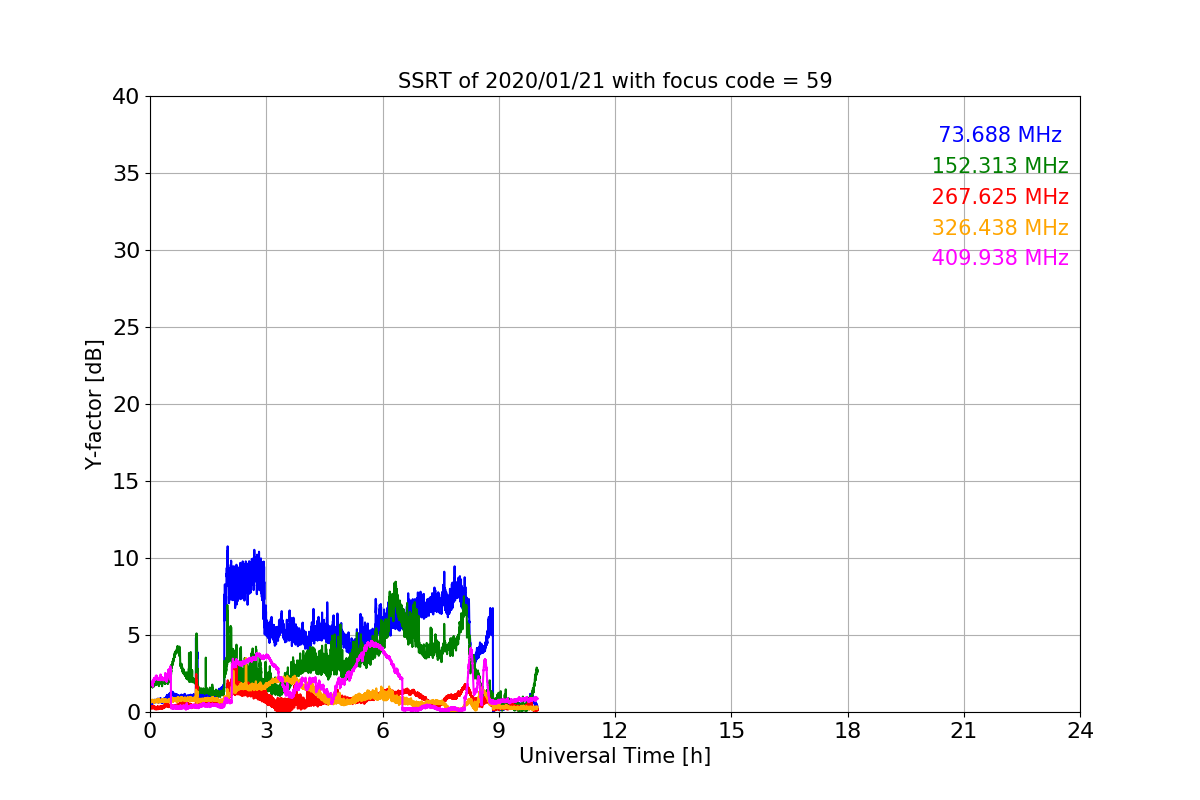
Task: Click the x-axis tick label 12
Action: 615,731
